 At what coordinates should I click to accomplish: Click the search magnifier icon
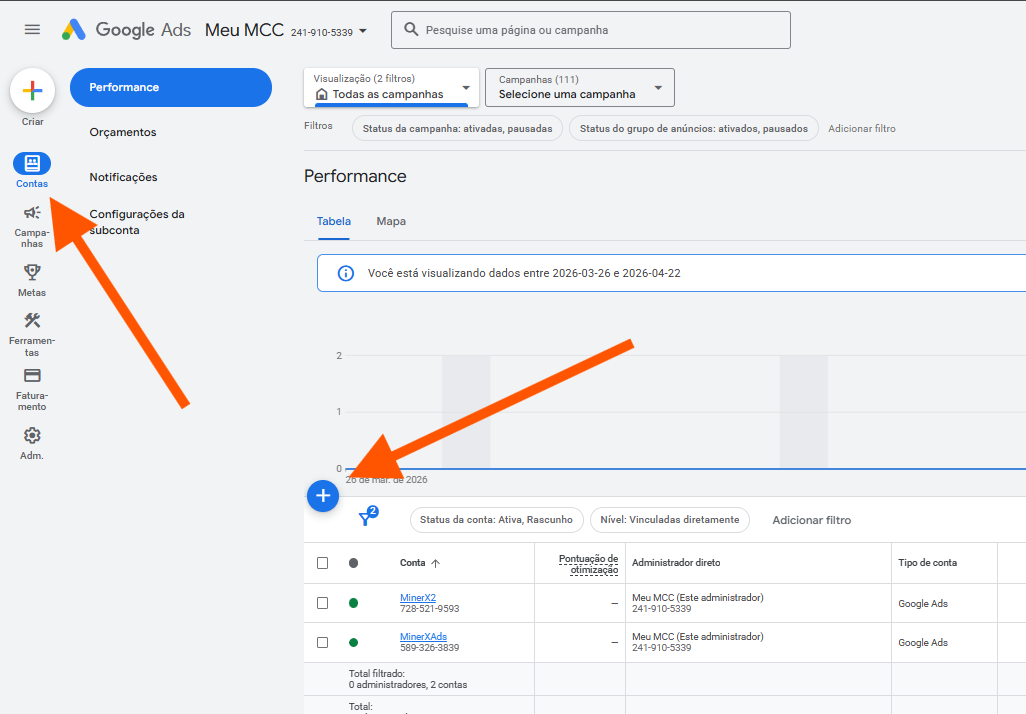click(x=411, y=29)
